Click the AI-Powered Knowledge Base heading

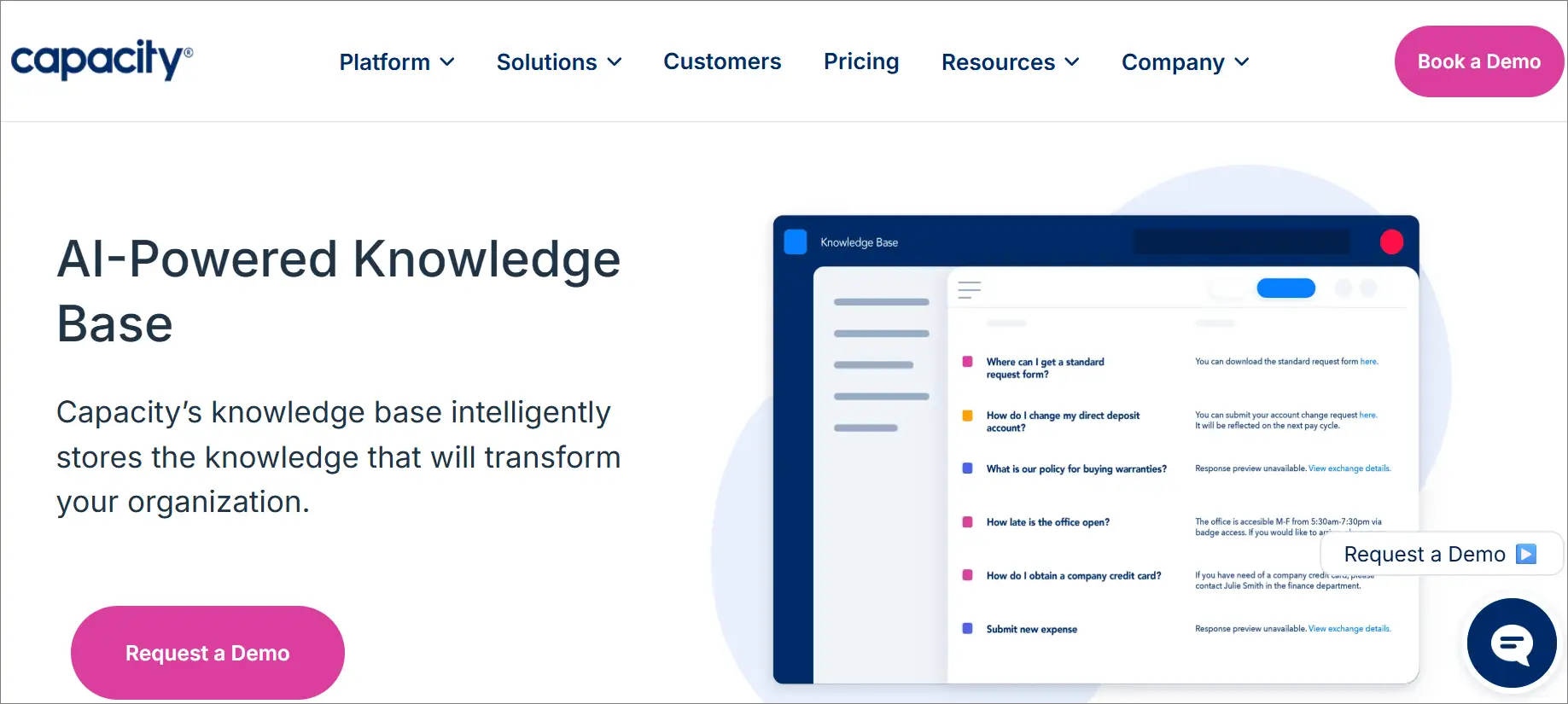339,291
